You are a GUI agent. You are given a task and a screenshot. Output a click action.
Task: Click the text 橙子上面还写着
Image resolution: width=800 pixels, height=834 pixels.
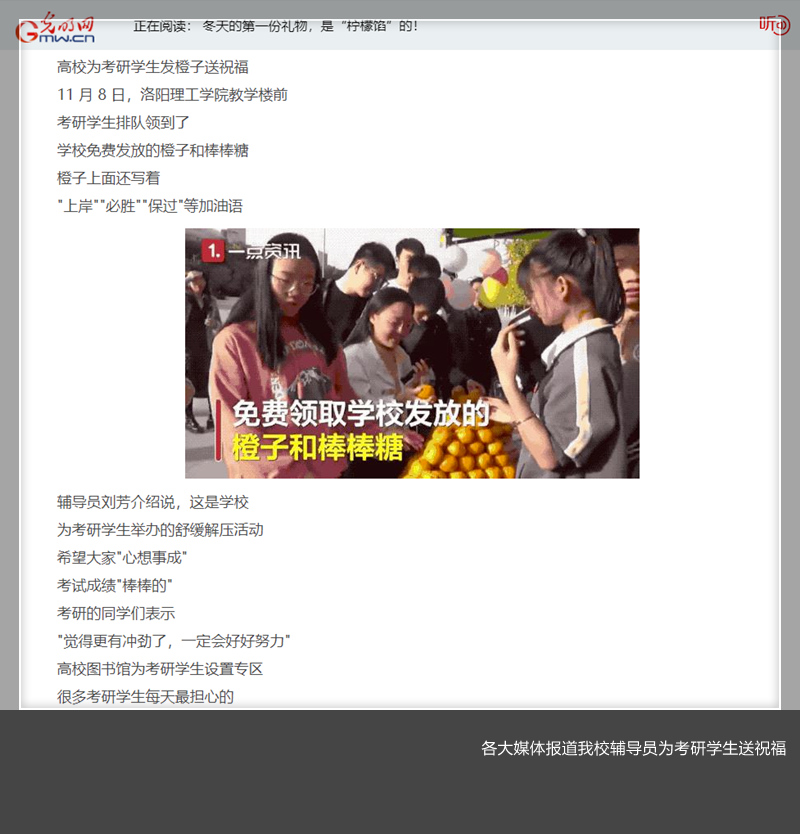click(x=108, y=178)
